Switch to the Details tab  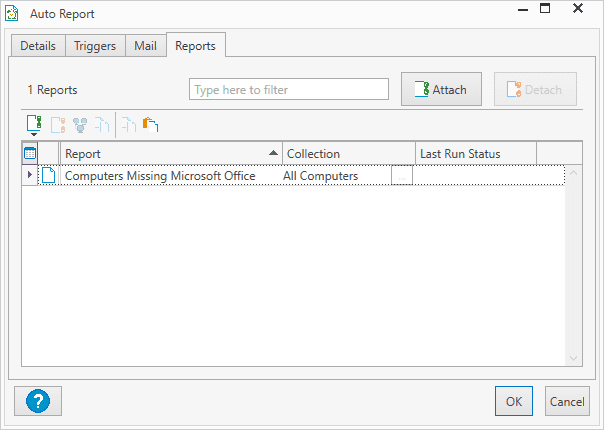coord(38,46)
